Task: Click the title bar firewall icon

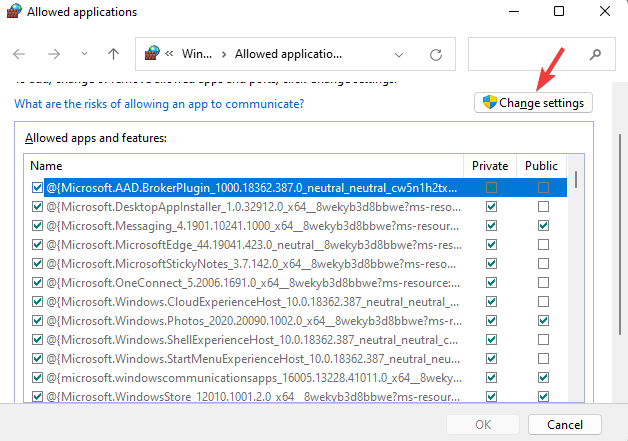Action: tap(14, 11)
